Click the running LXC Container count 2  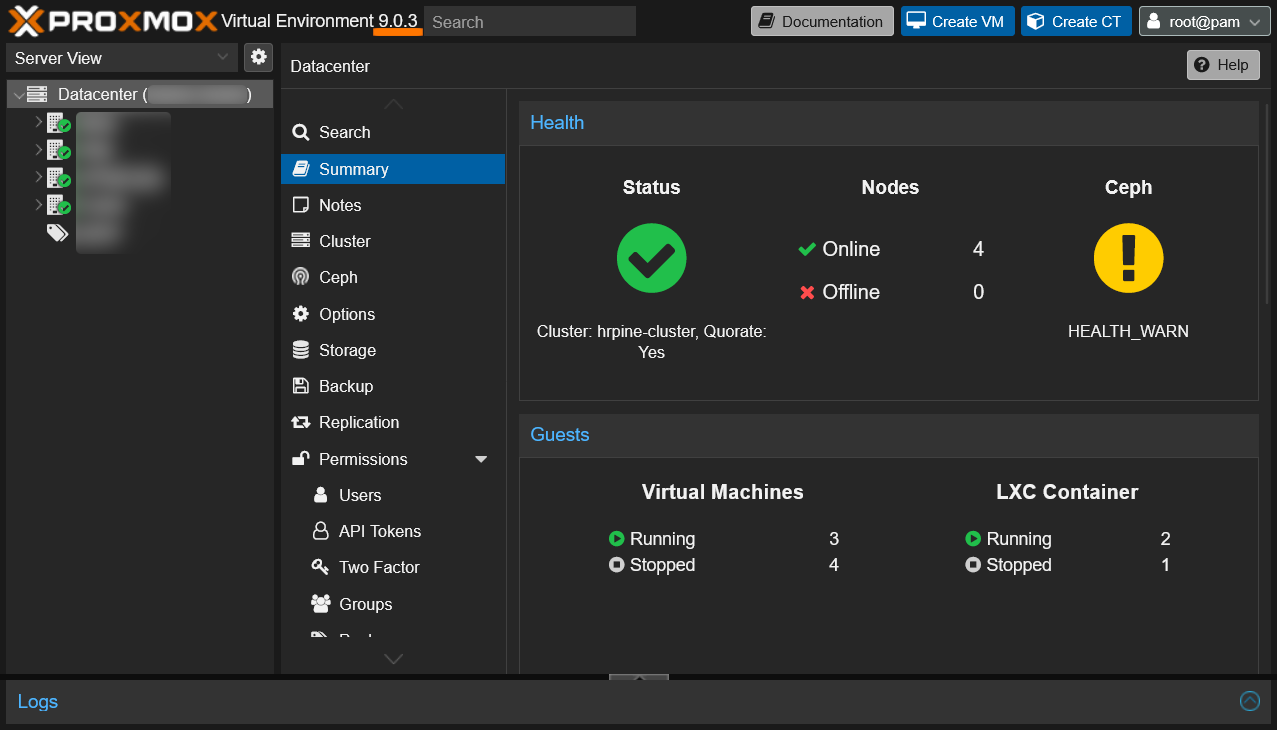pyautogui.click(x=1165, y=539)
